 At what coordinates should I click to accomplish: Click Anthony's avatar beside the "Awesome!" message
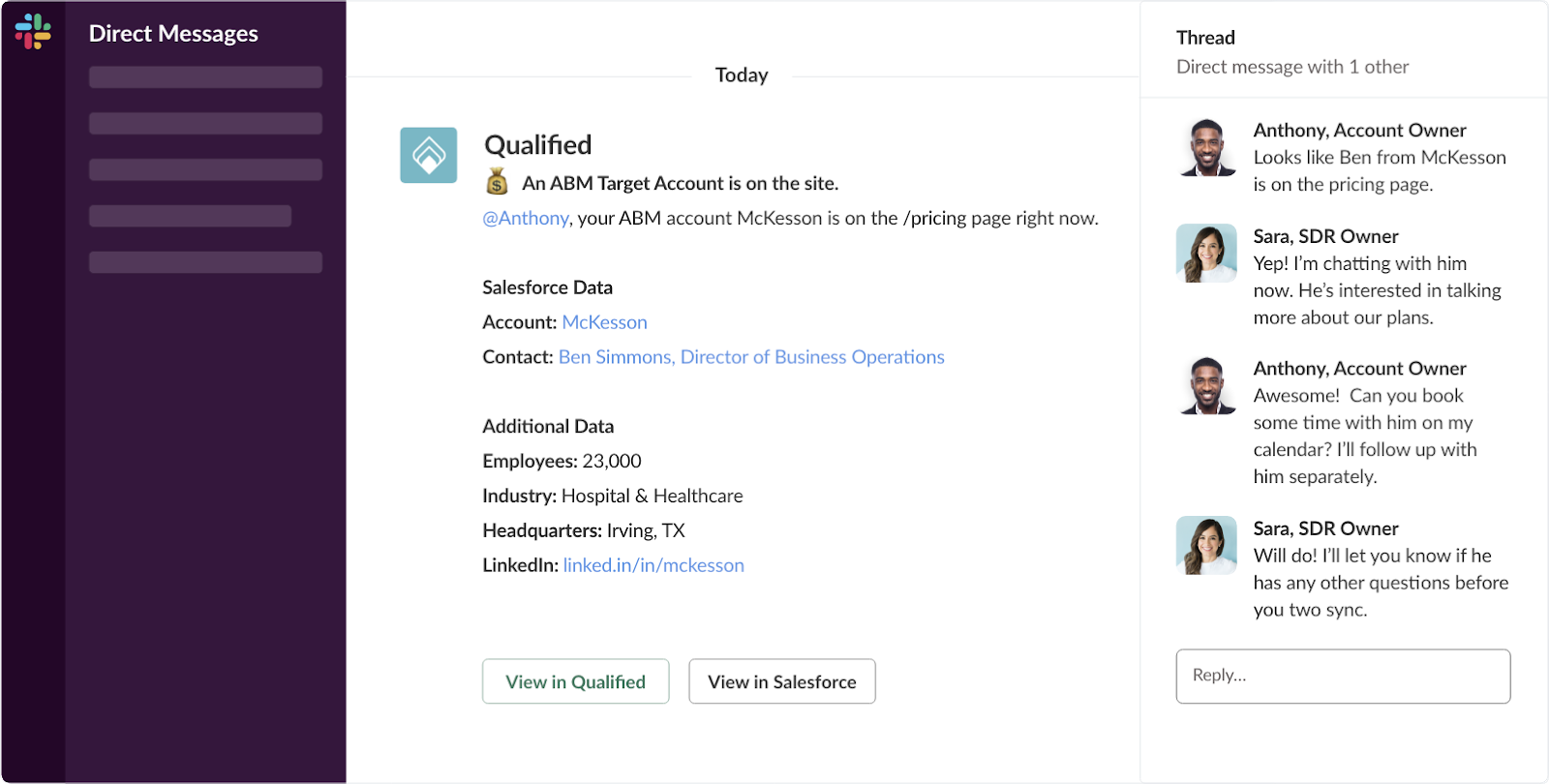click(x=1206, y=385)
